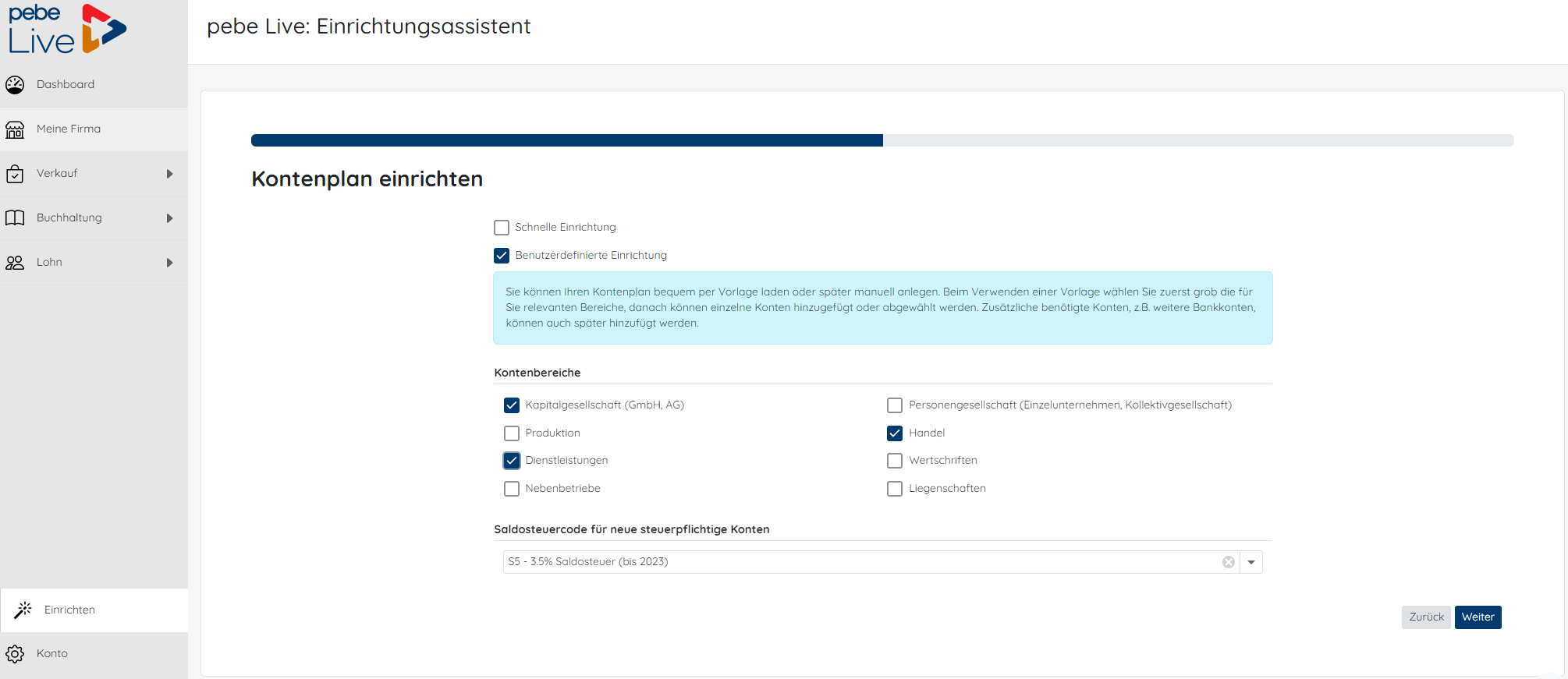Clear the Saldosteuercode selection with the x icon
Screen dimensions: 1568x679
click(1229, 562)
